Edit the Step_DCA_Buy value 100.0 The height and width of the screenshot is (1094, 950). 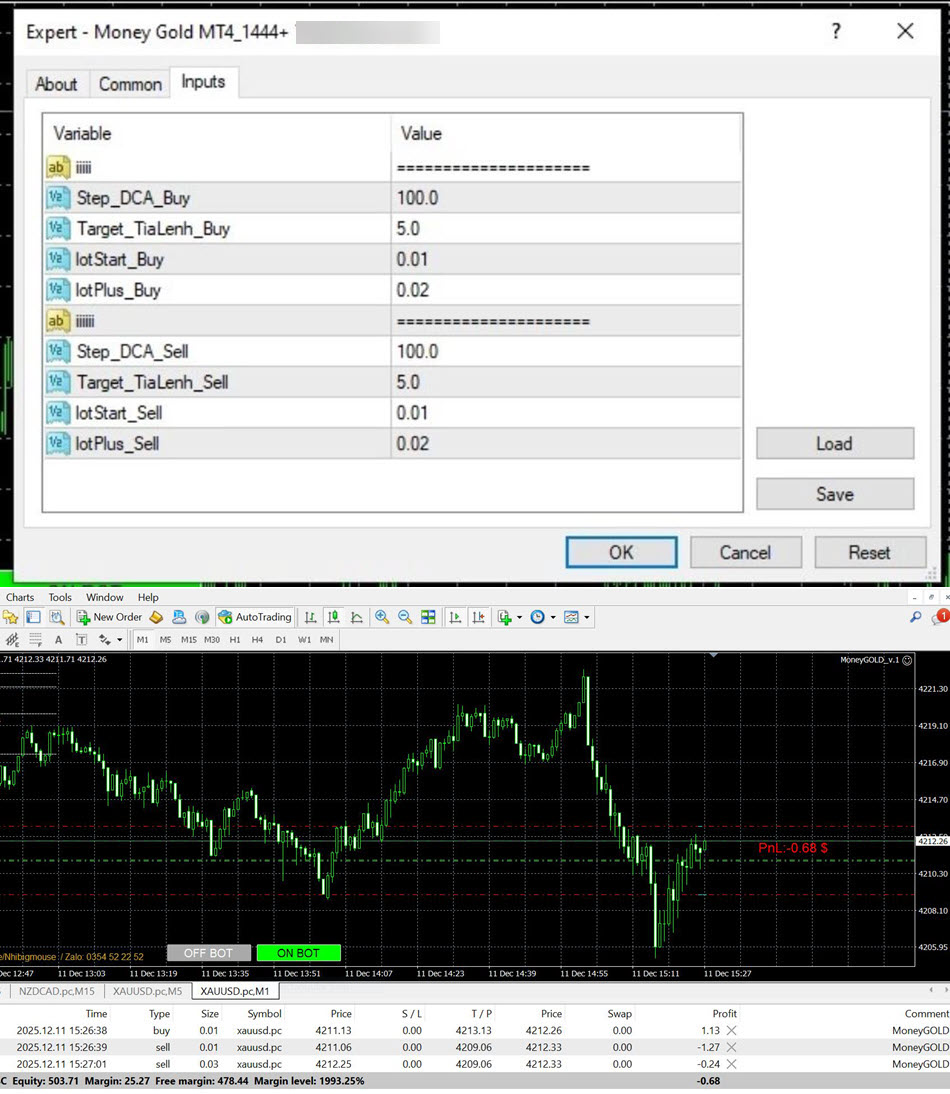click(x=566, y=198)
